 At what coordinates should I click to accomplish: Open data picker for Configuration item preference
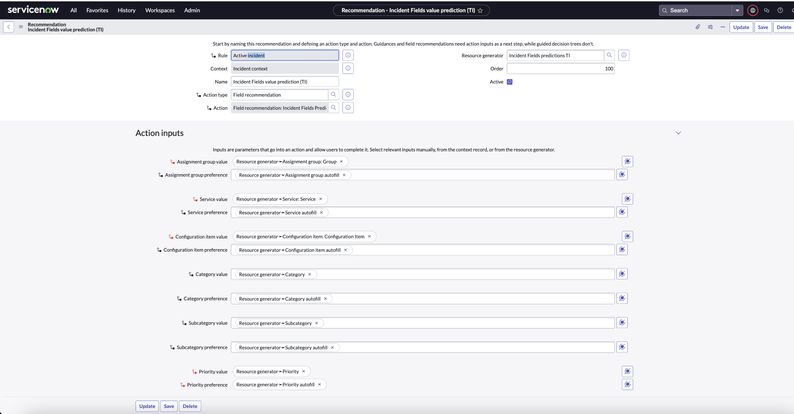pos(622,250)
